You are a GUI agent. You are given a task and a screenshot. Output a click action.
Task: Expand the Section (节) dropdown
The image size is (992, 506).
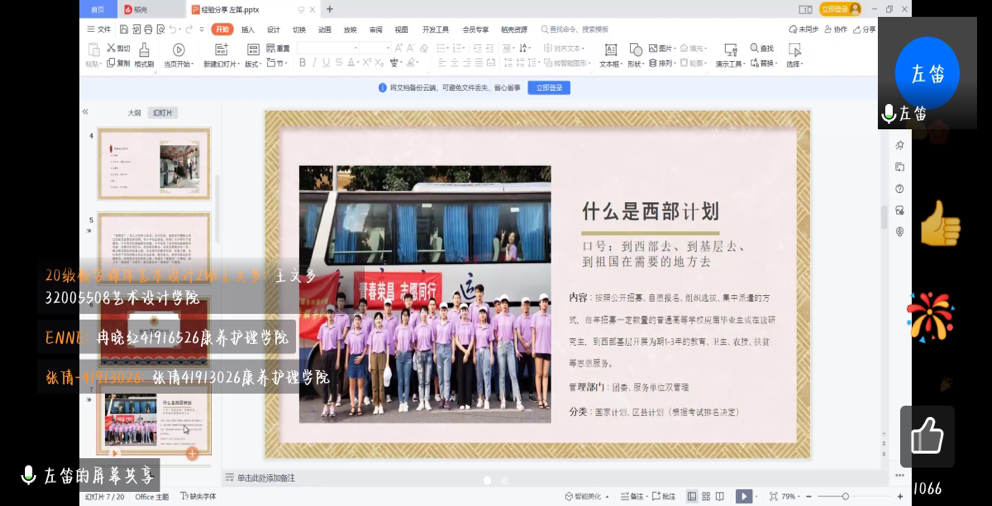(x=286, y=64)
